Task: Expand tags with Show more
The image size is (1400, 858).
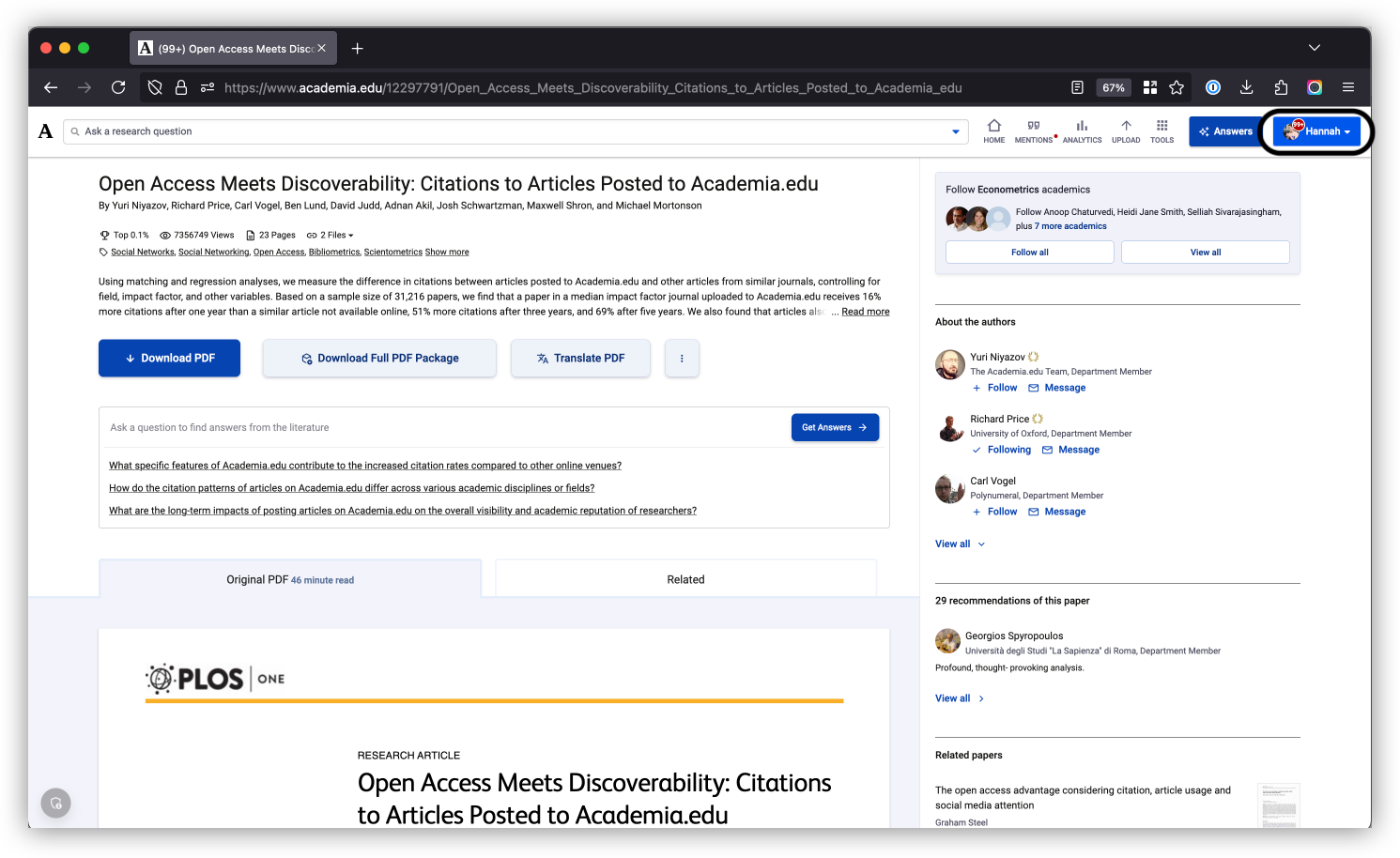Action: tap(447, 252)
